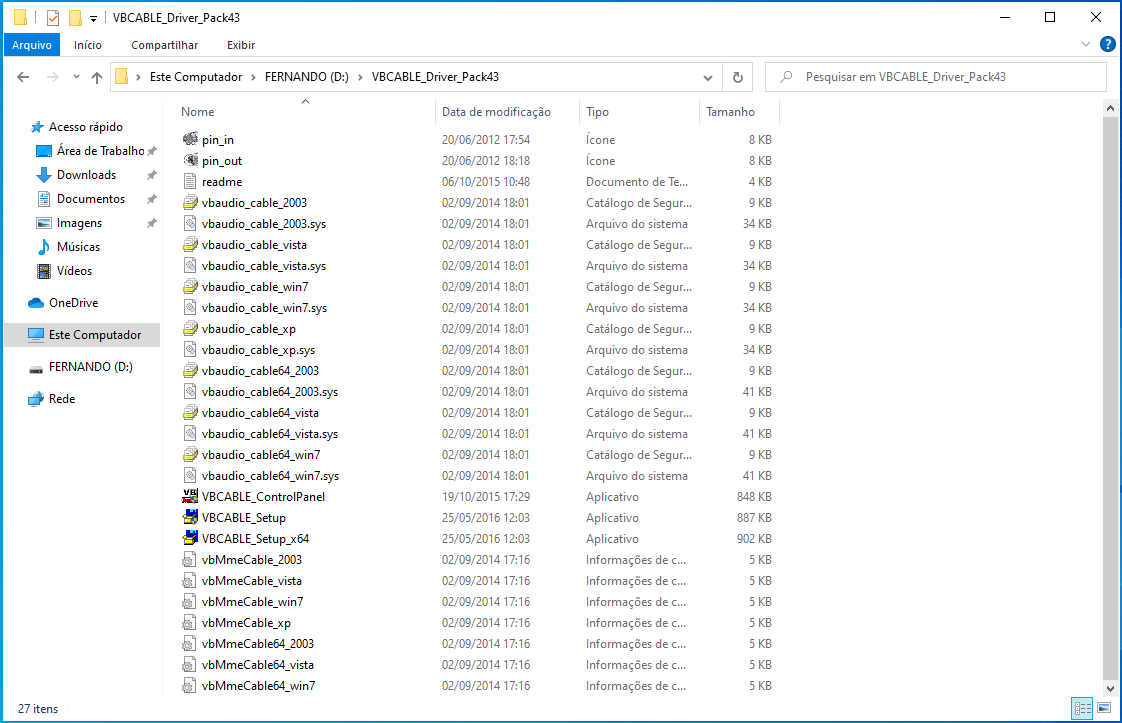1122x723 pixels.
Task: Click the scrollbar up arrow
Action: coord(1110,109)
